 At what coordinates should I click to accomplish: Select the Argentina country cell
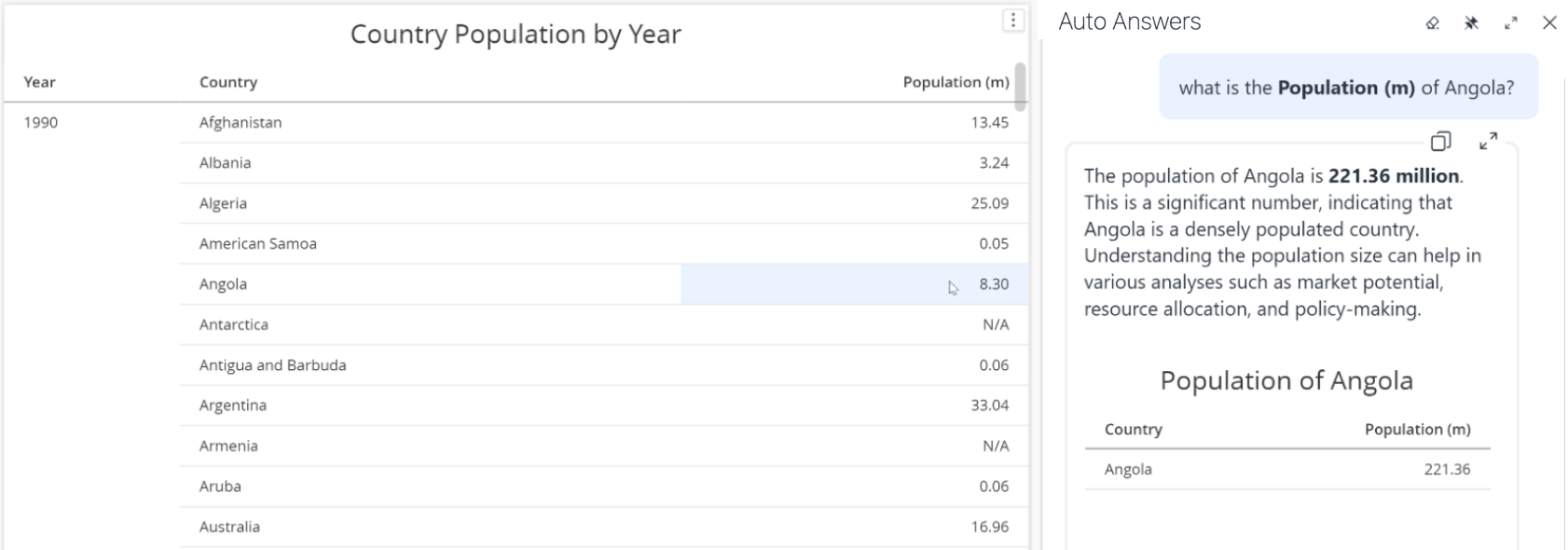pos(233,406)
